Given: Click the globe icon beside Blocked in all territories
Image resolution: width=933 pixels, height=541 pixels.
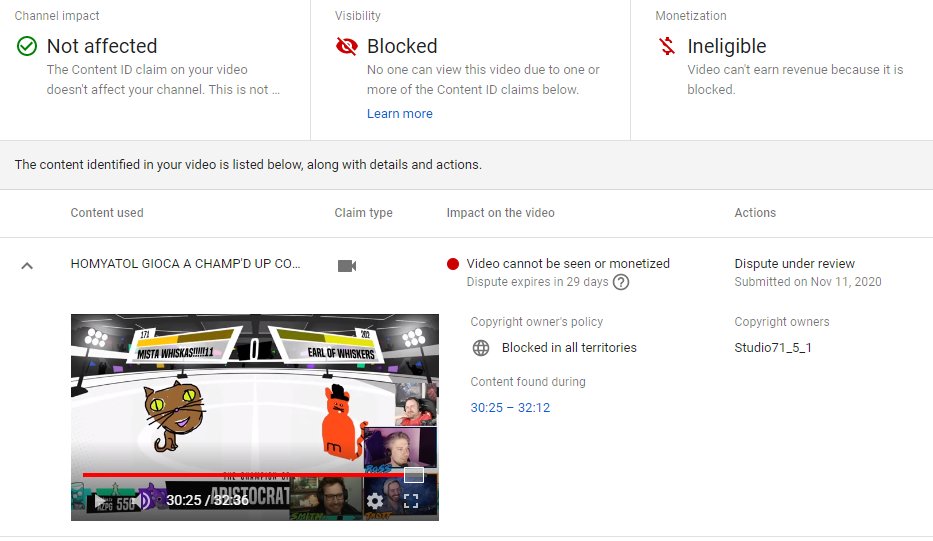Looking at the screenshot, I should pyautogui.click(x=481, y=348).
